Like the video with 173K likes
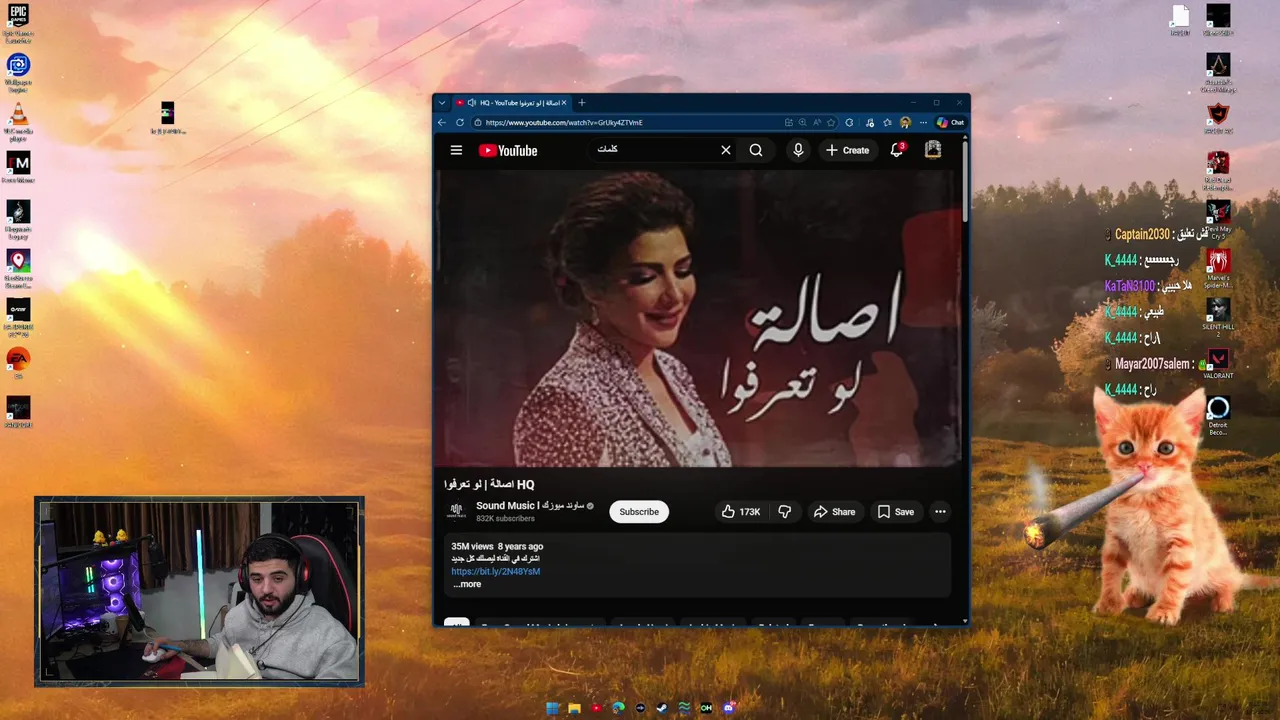 click(x=741, y=512)
